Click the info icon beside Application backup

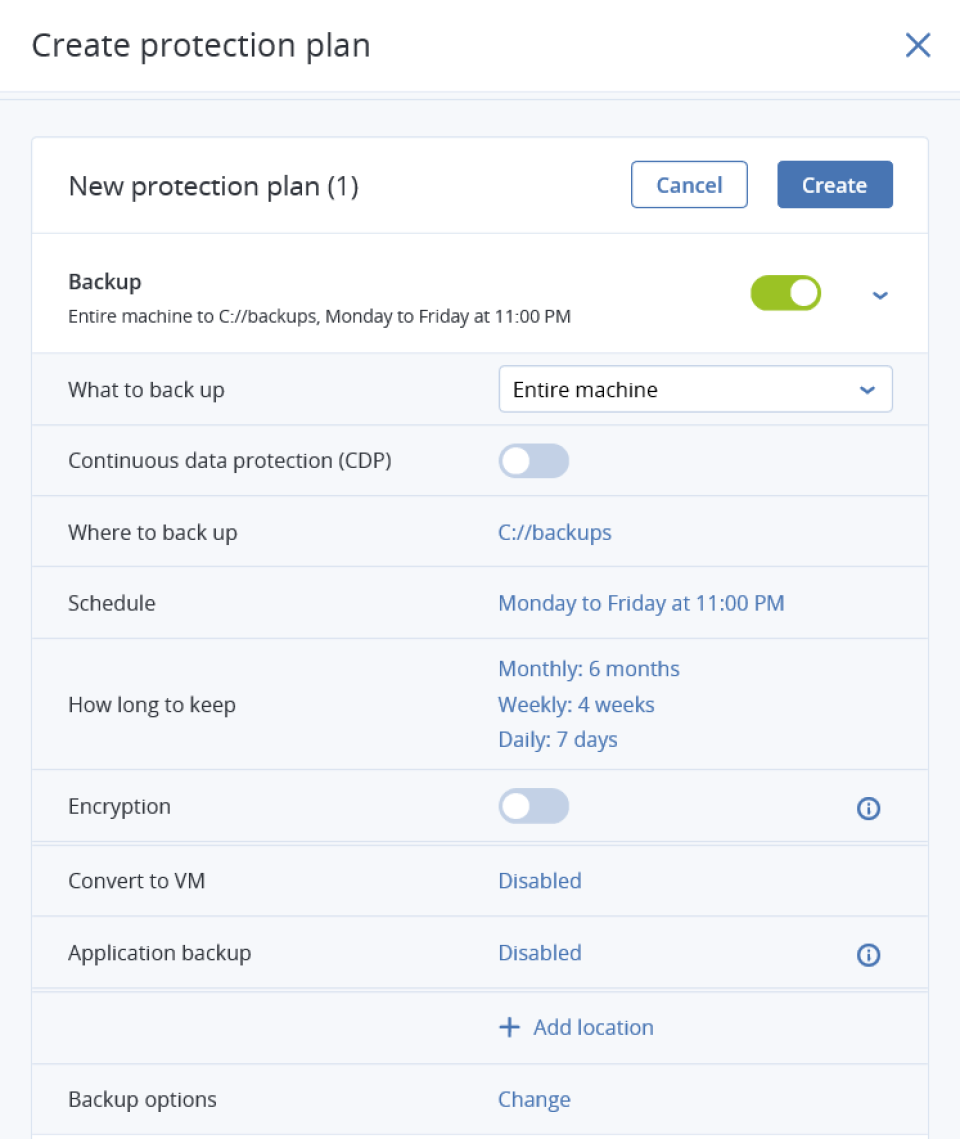coord(868,955)
